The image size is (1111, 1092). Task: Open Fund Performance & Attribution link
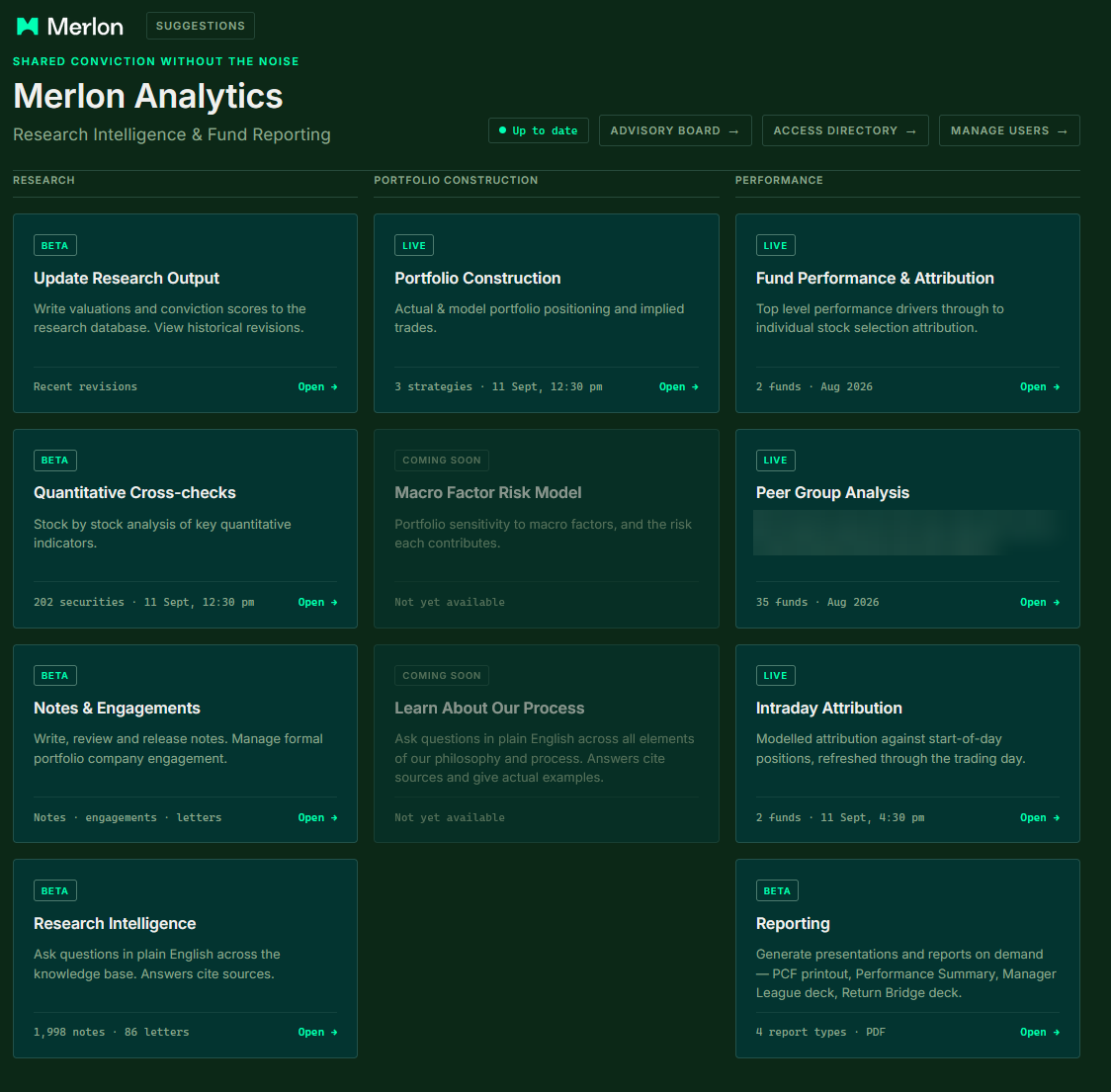click(1040, 387)
